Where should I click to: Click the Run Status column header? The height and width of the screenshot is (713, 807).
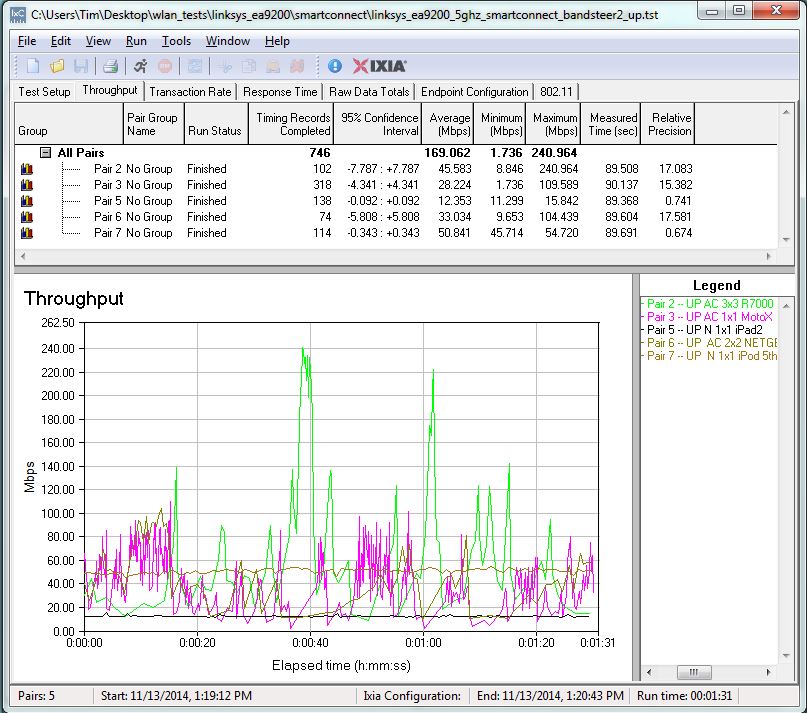tap(216, 124)
